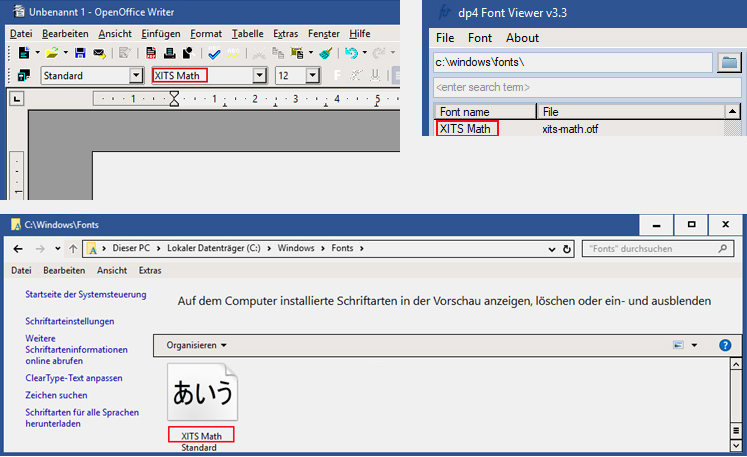
Task: Click the Print icon in Writer toolbar
Action: click(x=170, y=52)
